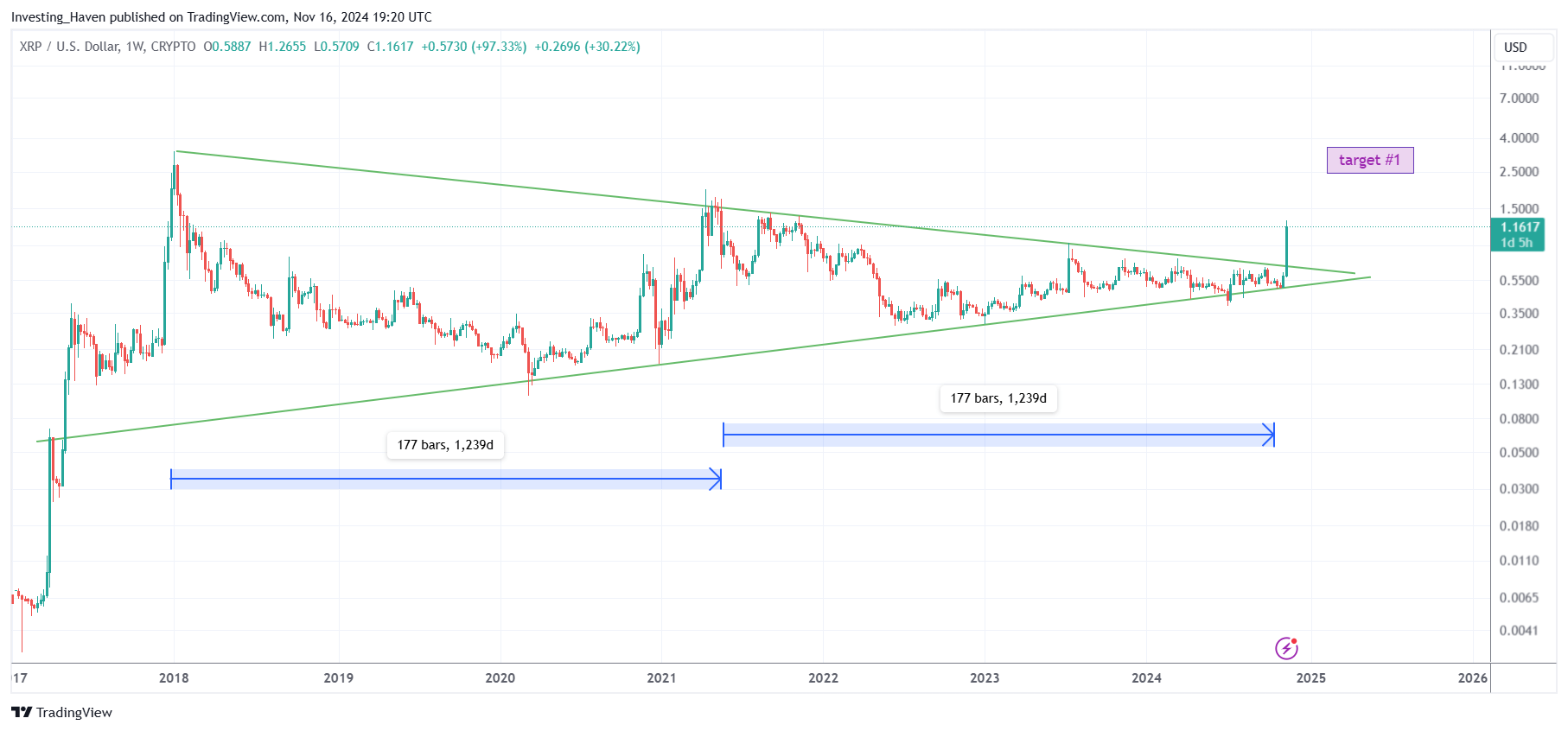Click the TradingView wordmark text
Viewport: 1568px width, 731px height.
(x=74, y=713)
